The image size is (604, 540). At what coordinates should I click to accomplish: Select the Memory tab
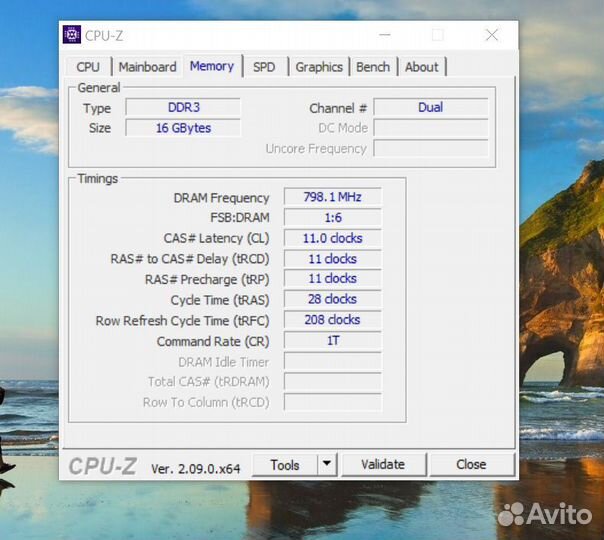point(211,66)
